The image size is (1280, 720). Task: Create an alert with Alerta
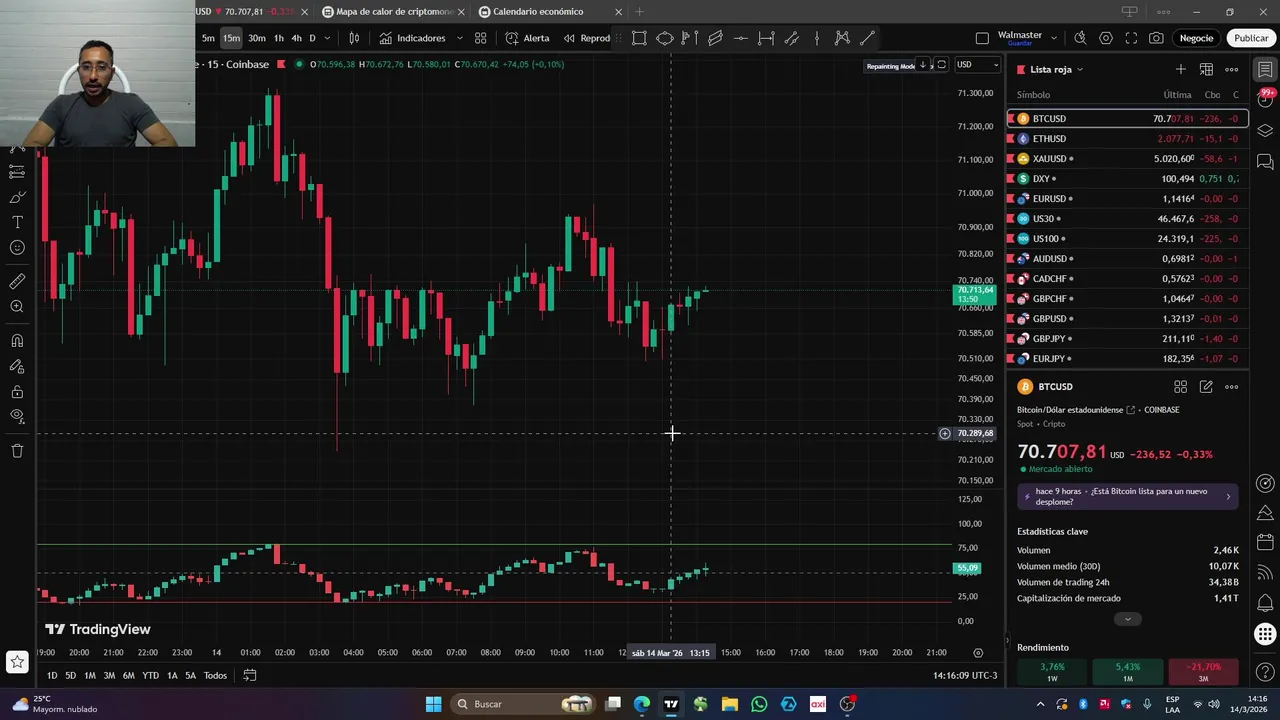point(527,38)
